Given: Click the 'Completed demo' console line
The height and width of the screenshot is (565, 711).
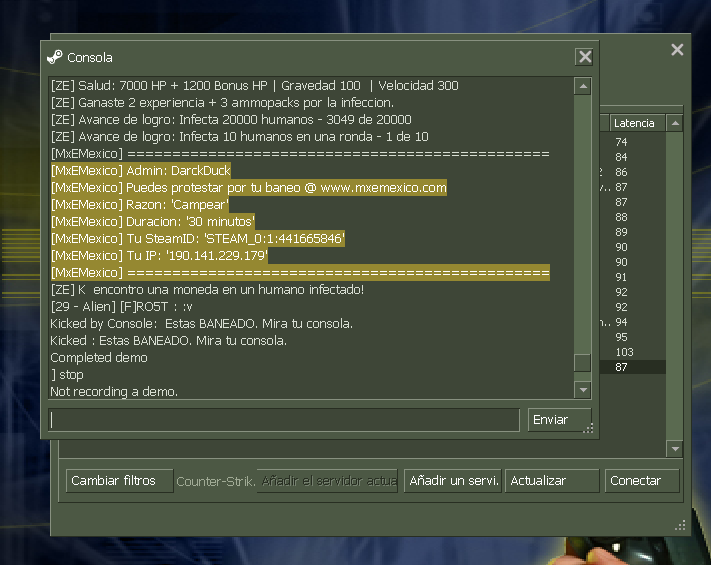Looking at the screenshot, I should [x=99, y=358].
